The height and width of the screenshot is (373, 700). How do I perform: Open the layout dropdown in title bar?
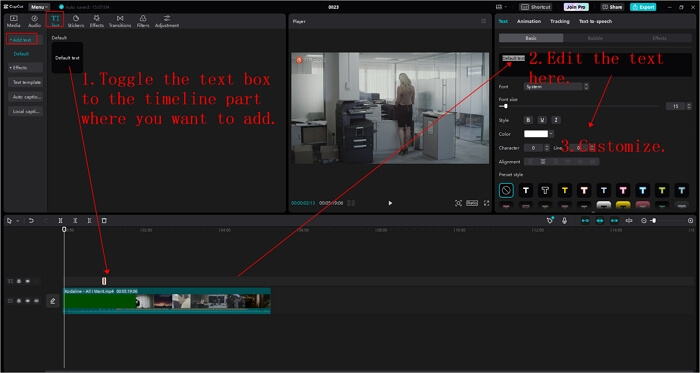502,7
